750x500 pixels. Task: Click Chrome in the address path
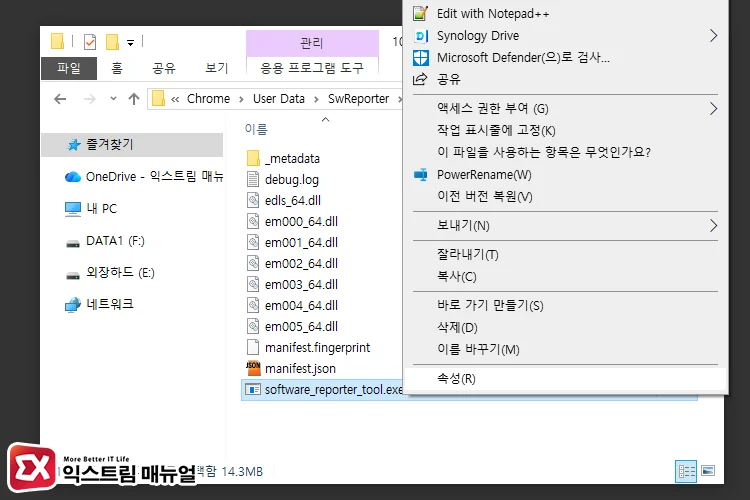(x=208, y=99)
